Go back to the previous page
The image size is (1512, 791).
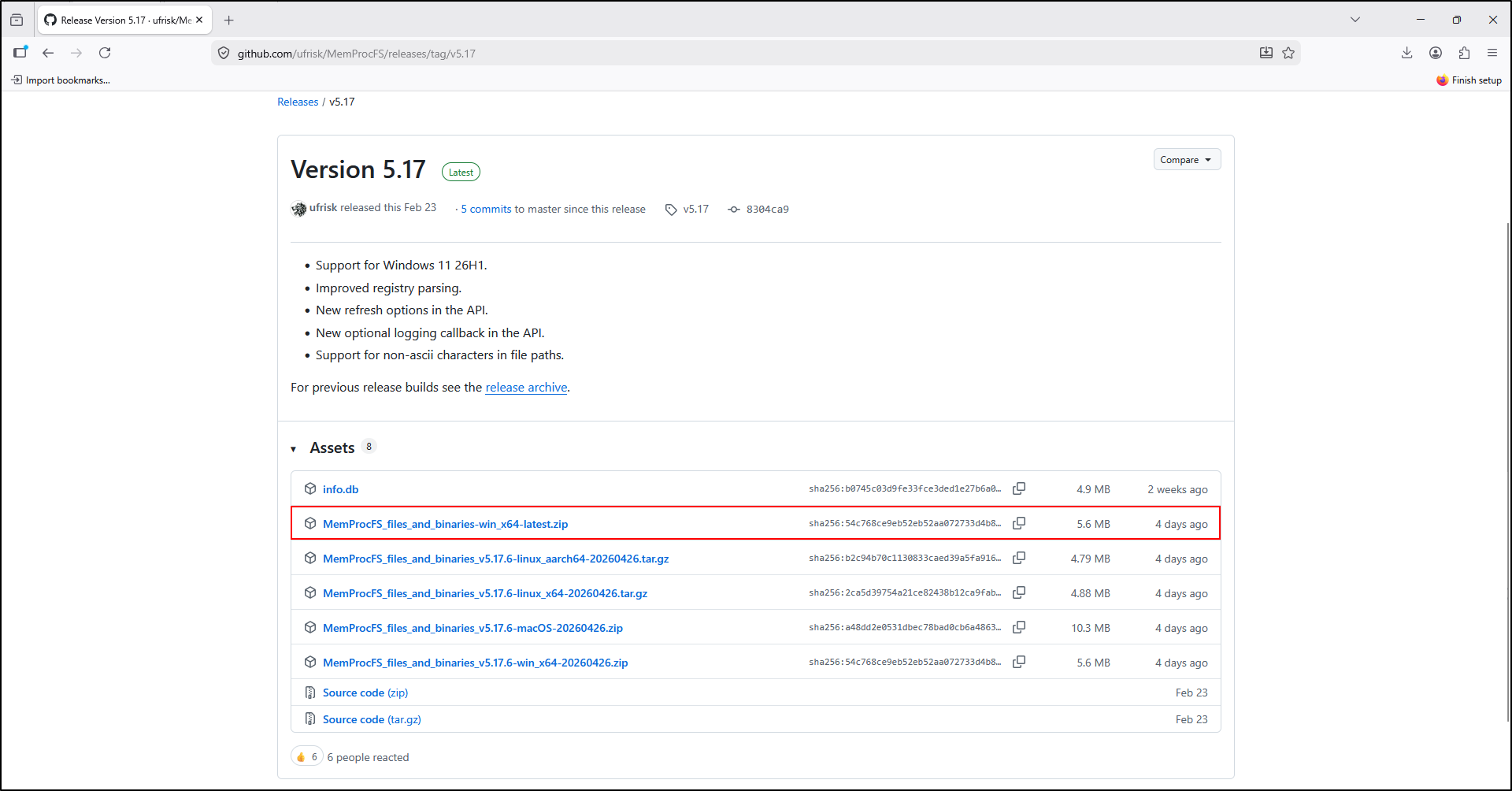[48, 53]
